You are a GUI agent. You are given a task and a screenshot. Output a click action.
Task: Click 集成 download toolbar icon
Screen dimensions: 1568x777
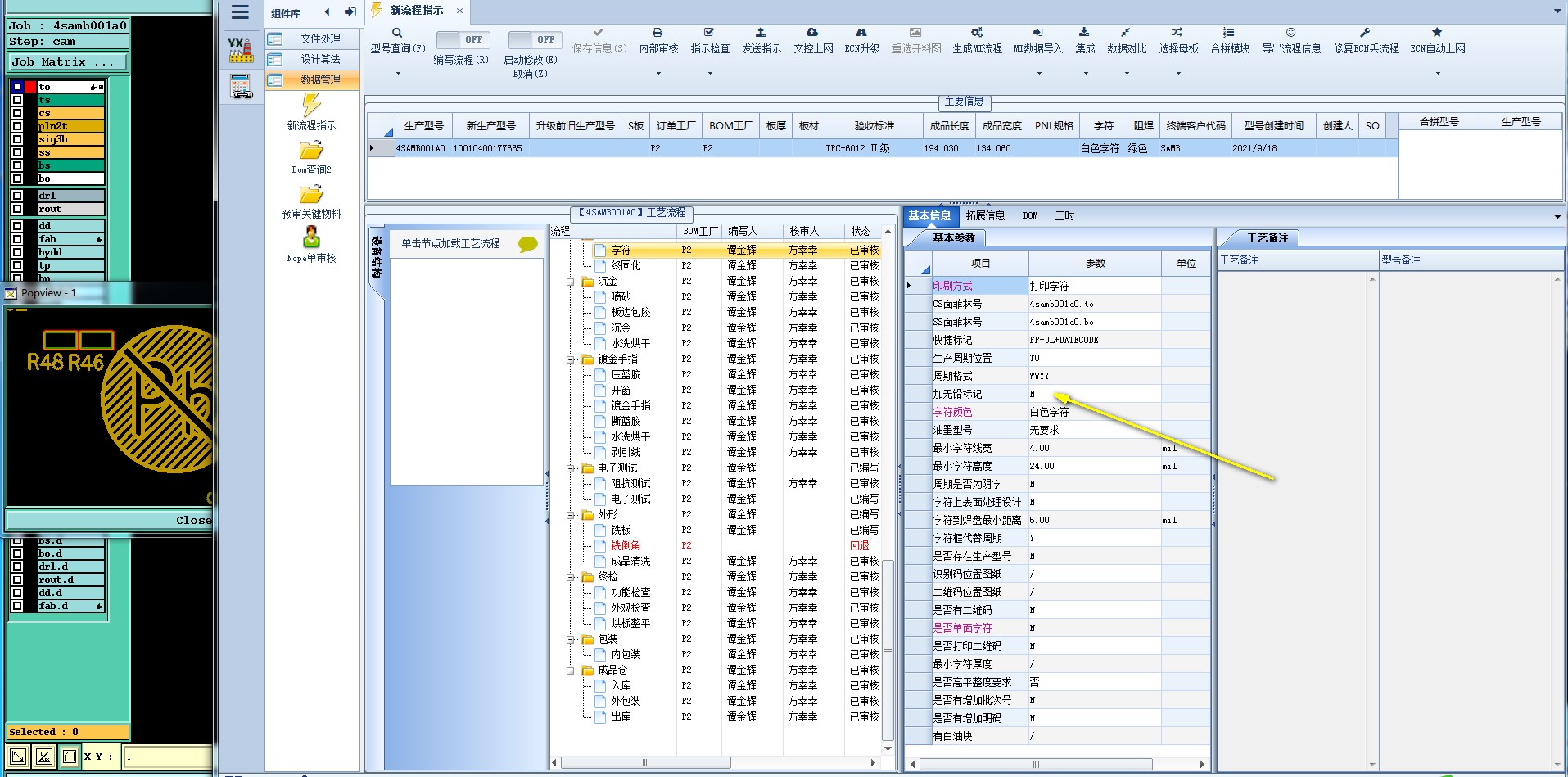click(1084, 33)
